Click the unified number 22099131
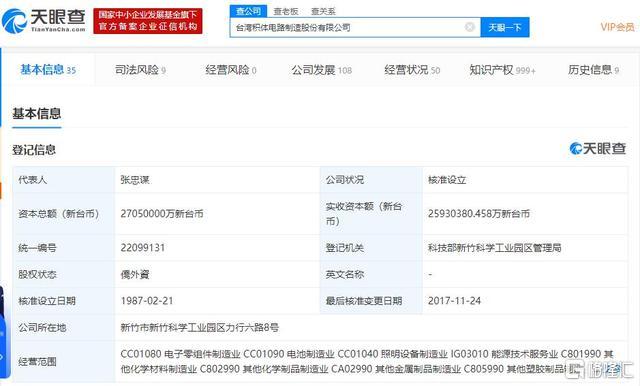This screenshot has height=386, width=640. 143,248
